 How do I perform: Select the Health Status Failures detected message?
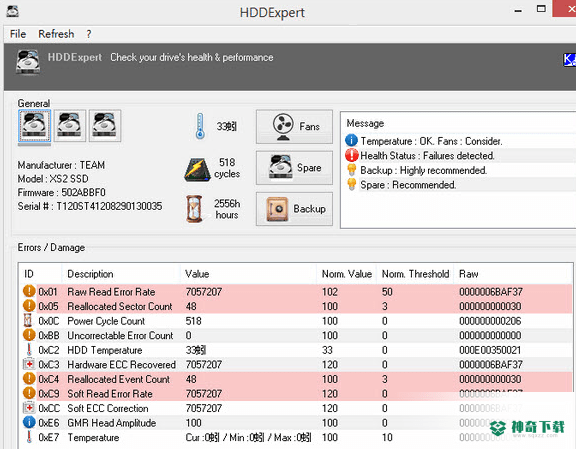tap(427, 156)
